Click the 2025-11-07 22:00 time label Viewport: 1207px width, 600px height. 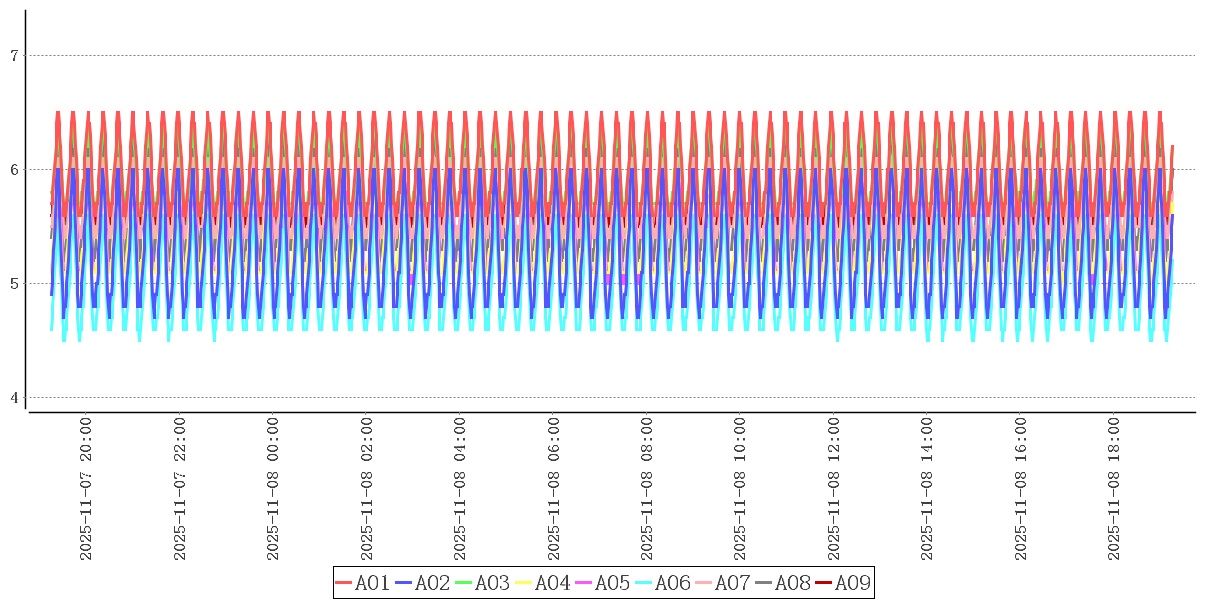180,490
